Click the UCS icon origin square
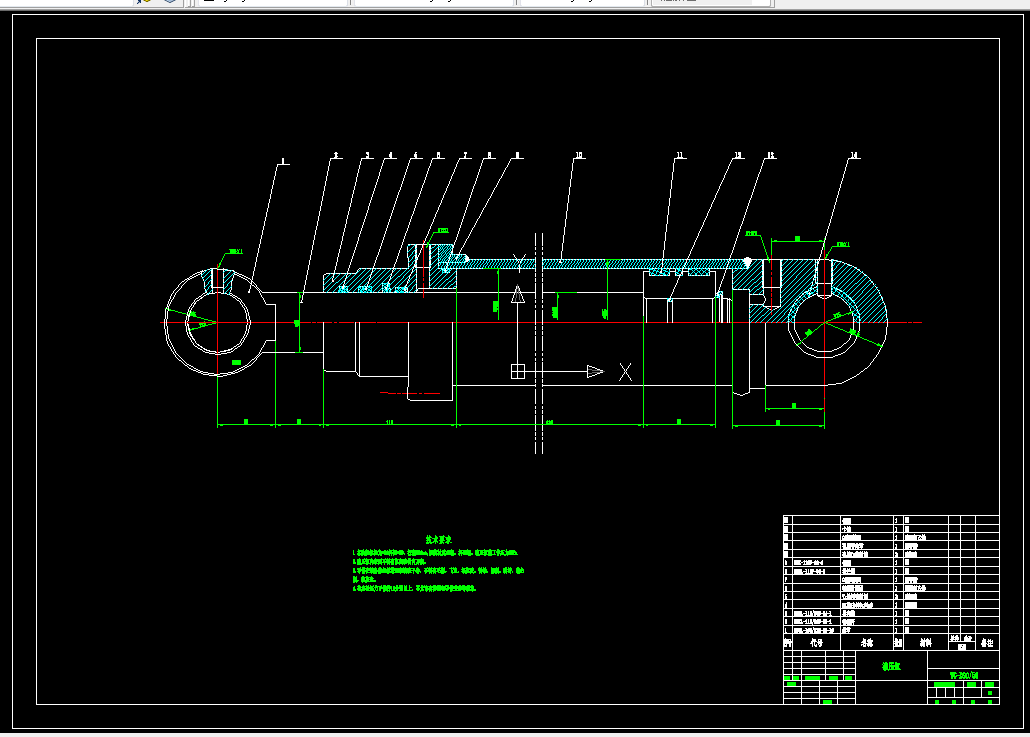This screenshot has height=737, width=1030. [x=518, y=372]
